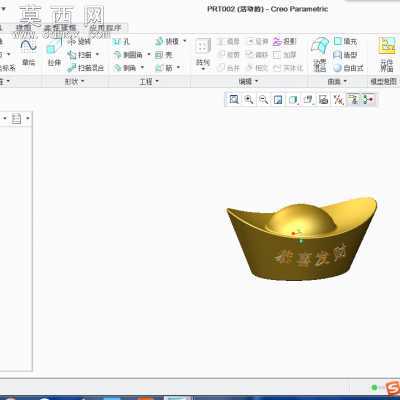Expand the Shapes (形状) group menu
400x400 pixels.
[x=74, y=81]
